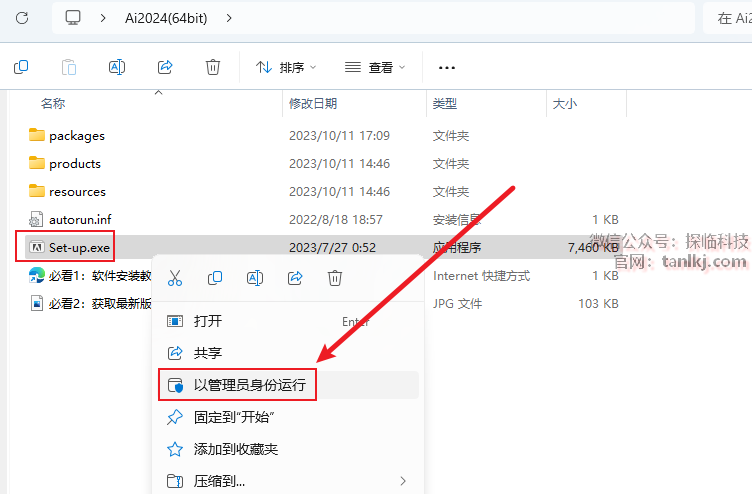Click JPG 文件 type cell
The width and height of the screenshot is (752, 494).
pos(458,304)
